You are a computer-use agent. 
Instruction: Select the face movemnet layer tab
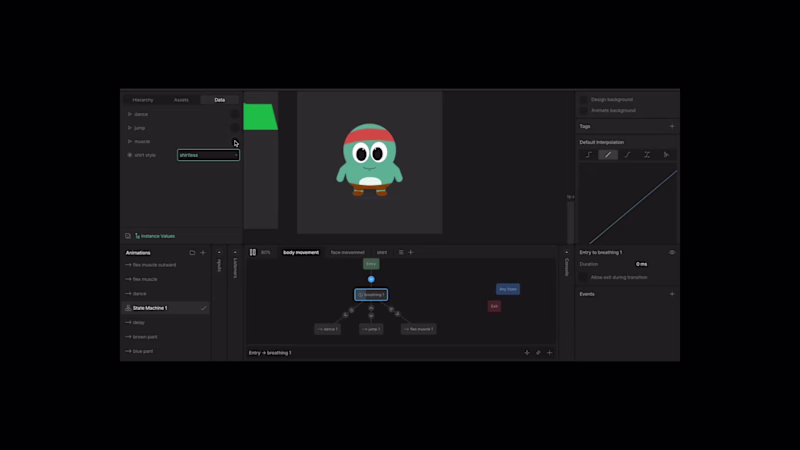[347, 252]
